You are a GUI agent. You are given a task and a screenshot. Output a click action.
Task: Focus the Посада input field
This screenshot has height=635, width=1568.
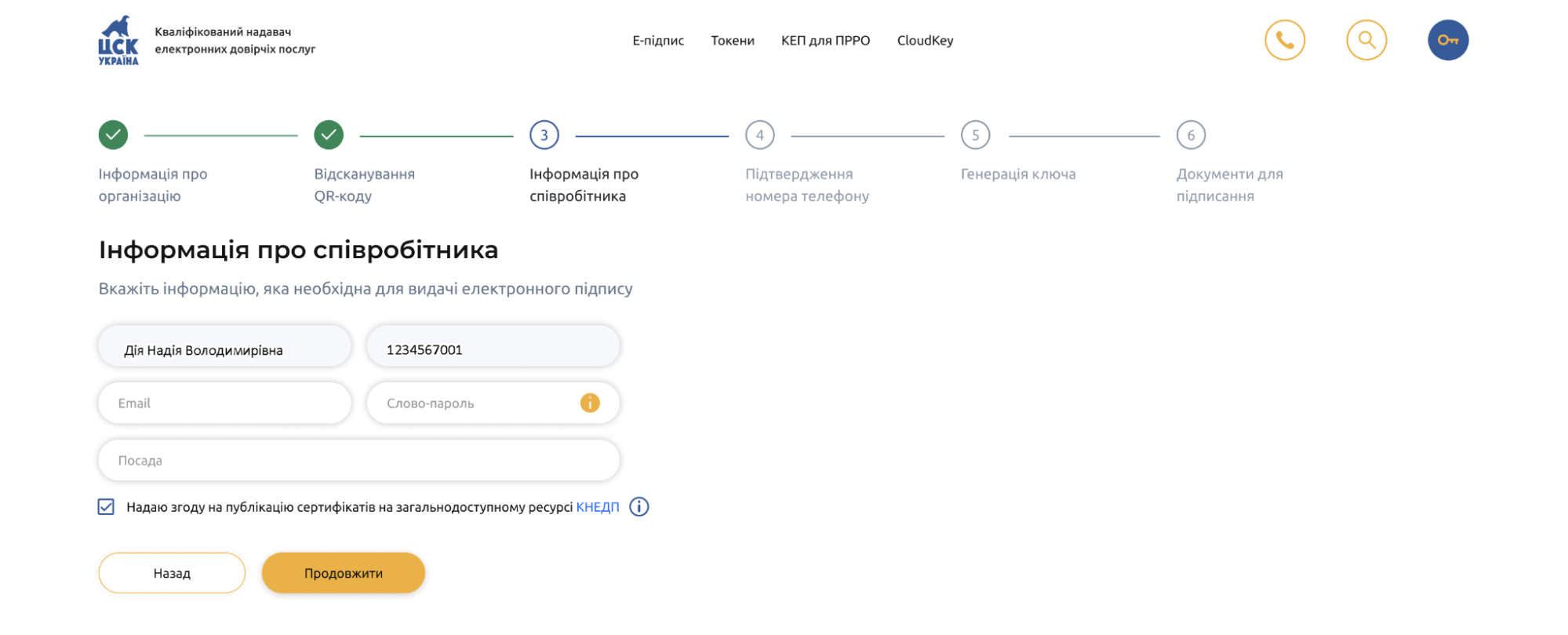(359, 460)
